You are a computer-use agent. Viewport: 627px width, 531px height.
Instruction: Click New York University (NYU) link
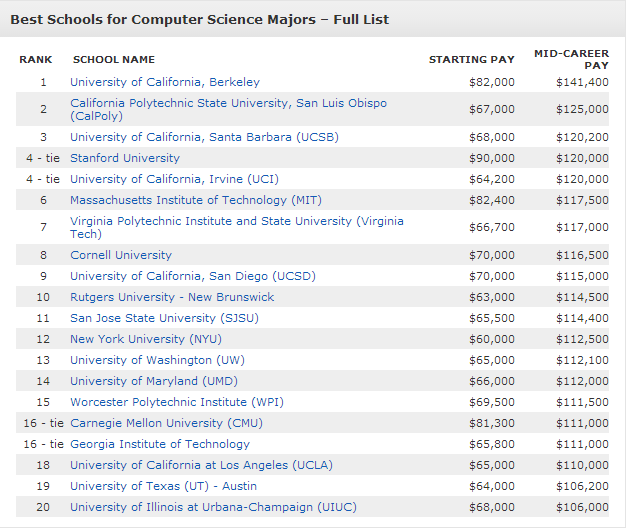[143, 339]
